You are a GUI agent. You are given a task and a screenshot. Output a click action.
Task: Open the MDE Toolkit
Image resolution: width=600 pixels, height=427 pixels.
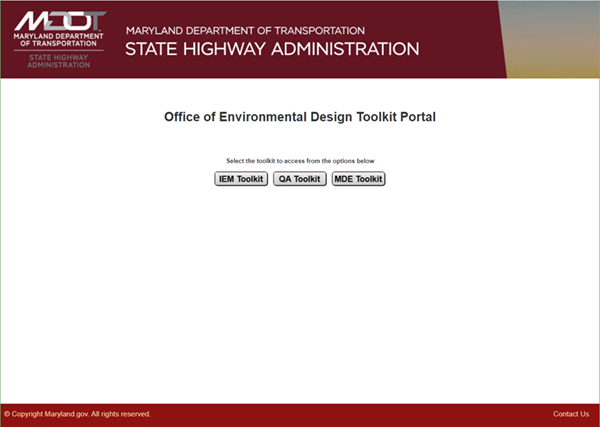coord(359,179)
